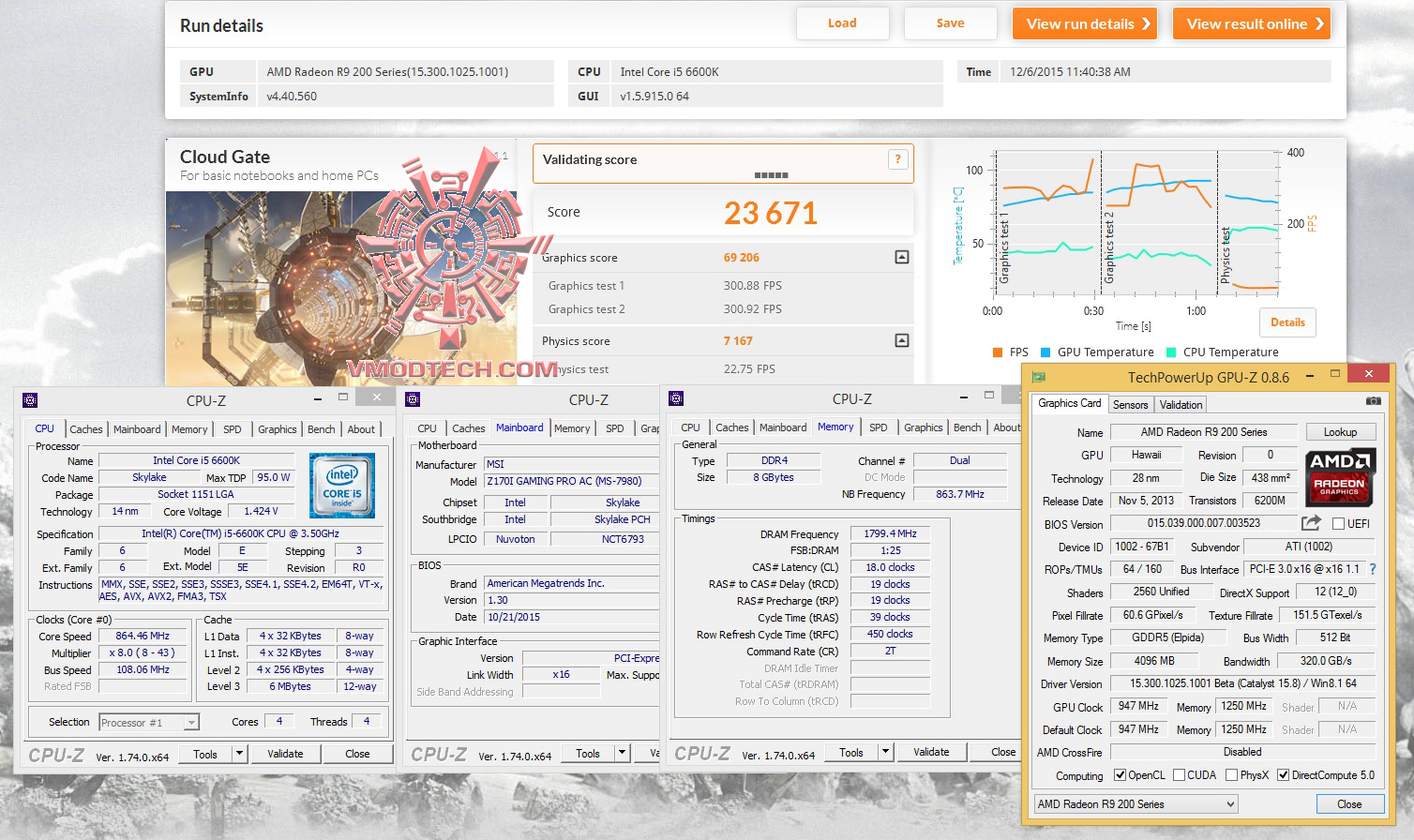Click the orange View run details button
The image size is (1414, 840).
(x=1085, y=23)
